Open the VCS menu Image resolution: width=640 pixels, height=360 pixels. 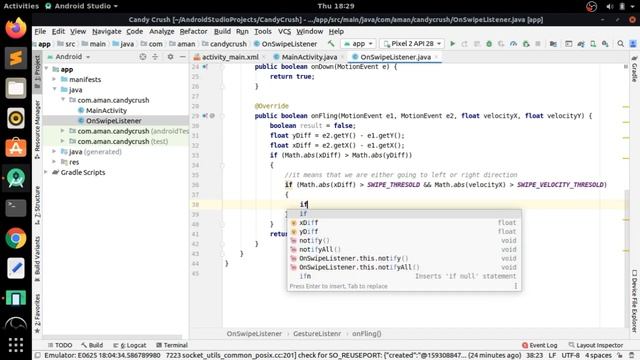[x=284, y=31]
